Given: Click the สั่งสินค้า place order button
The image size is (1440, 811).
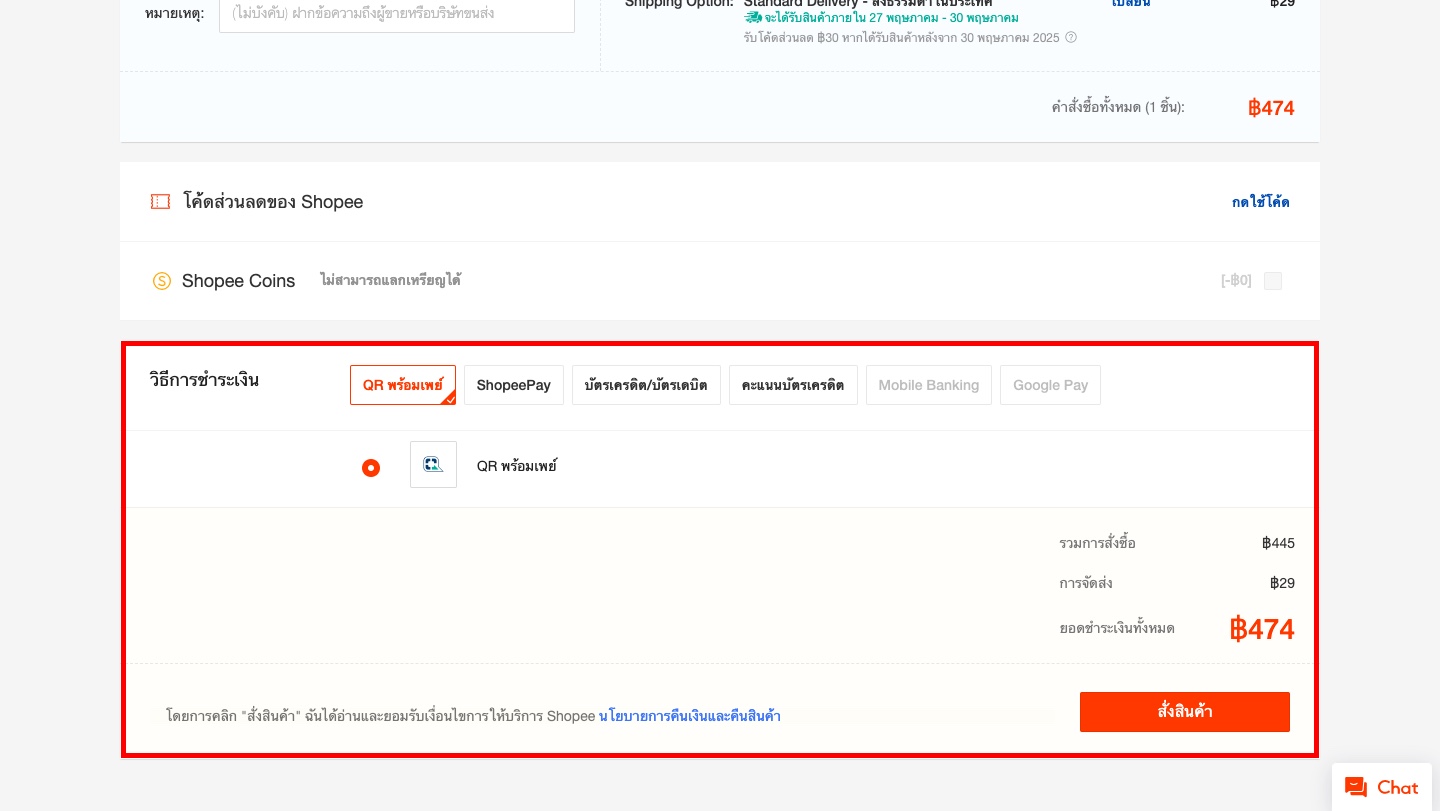Looking at the screenshot, I should click(x=1185, y=712).
